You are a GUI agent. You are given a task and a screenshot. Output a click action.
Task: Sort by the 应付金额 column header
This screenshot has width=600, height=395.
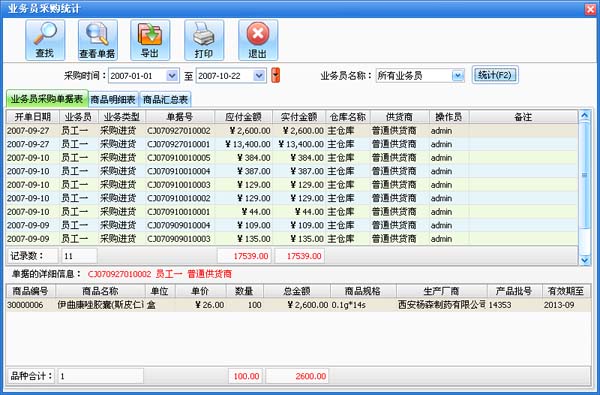pos(243,117)
